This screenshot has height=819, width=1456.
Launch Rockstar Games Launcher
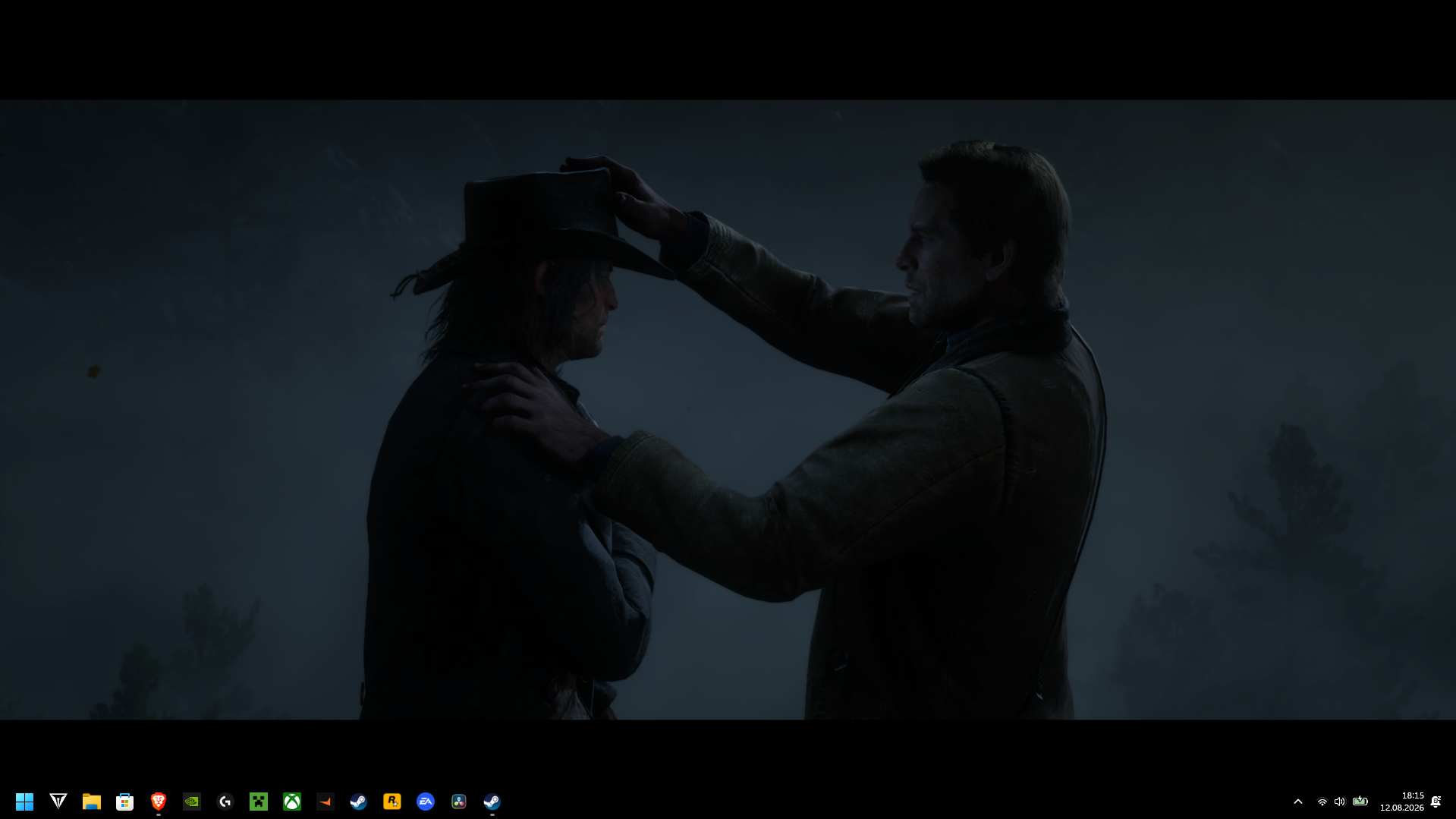[x=392, y=802]
